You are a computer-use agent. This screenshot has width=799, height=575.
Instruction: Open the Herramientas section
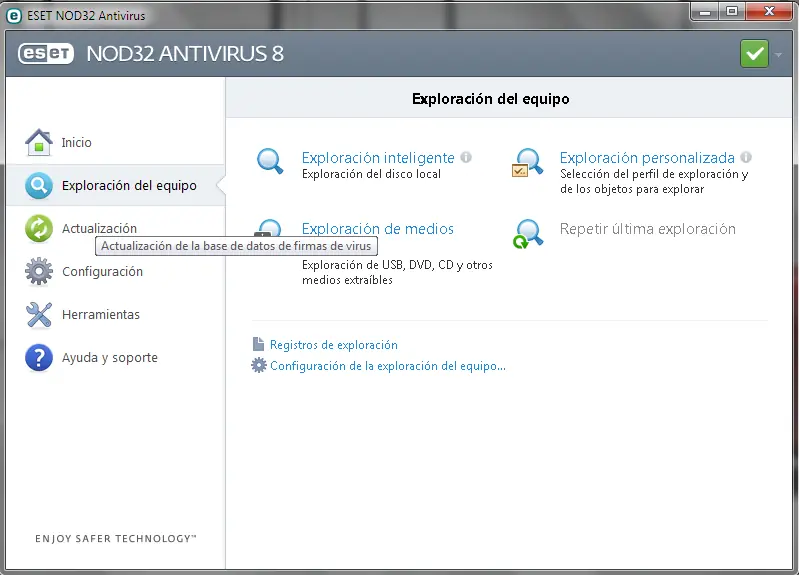101,315
